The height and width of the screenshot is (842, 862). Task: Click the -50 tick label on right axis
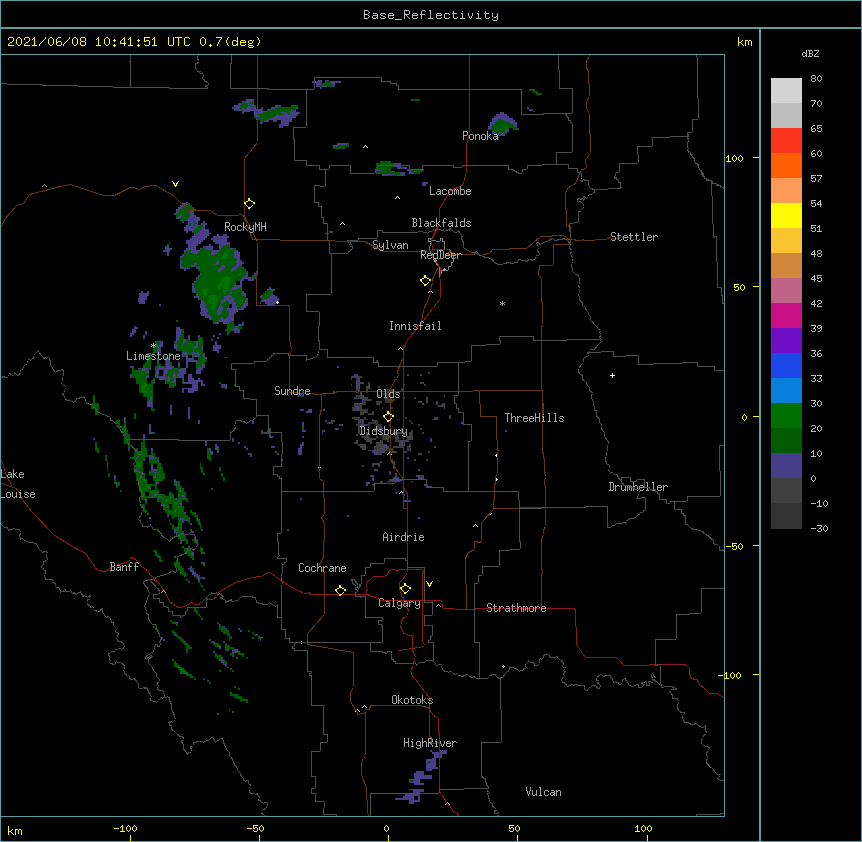coord(734,546)
